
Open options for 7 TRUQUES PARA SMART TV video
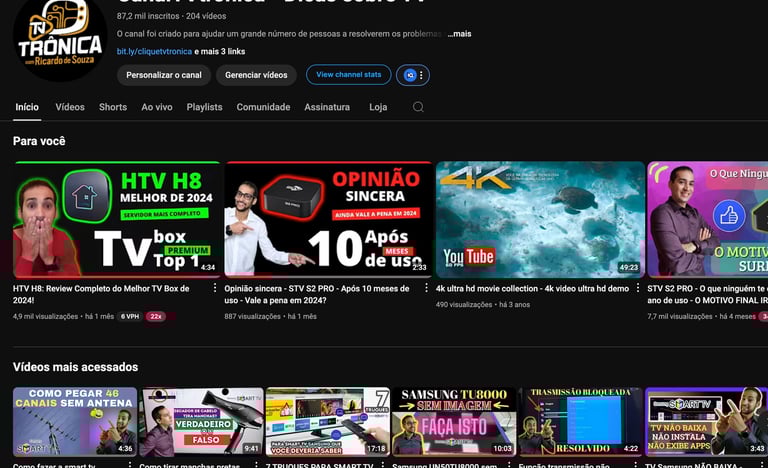point(383,465)
